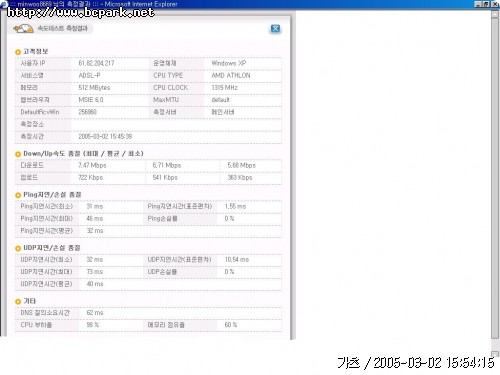Select the browser value MSIE 6.0

(x=91, y=100)
